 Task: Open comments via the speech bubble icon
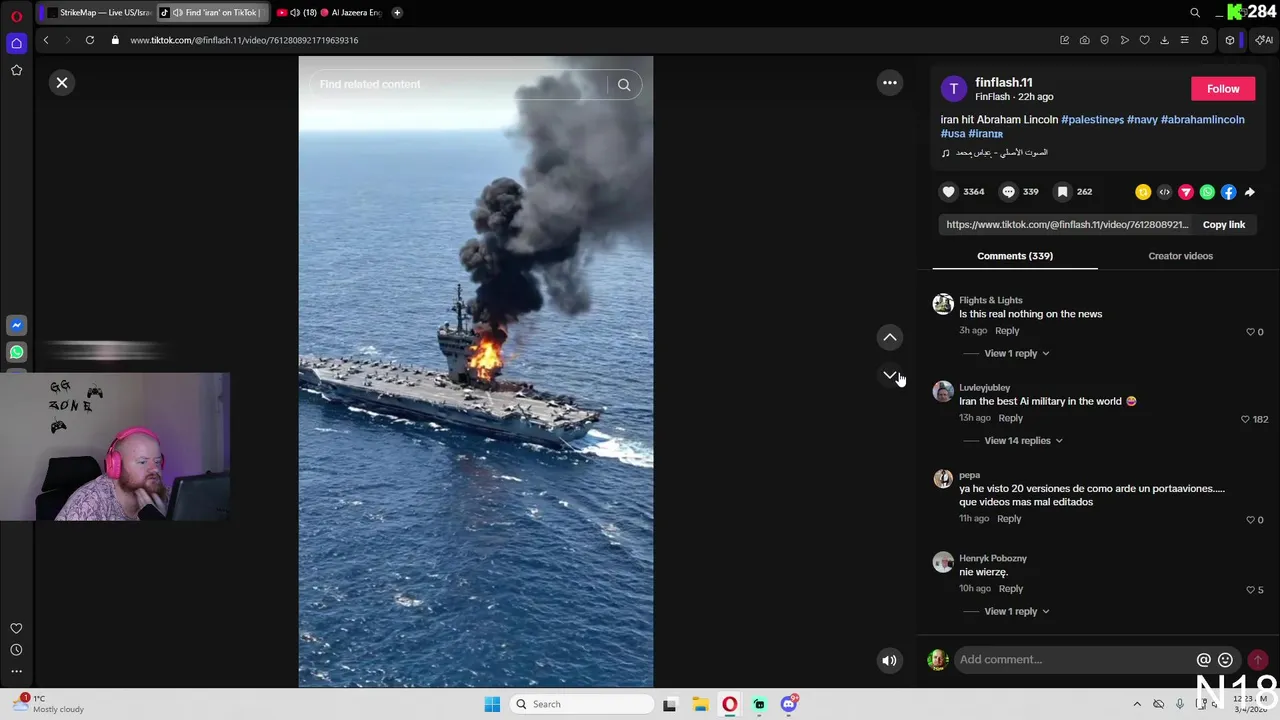point(1009,191)
